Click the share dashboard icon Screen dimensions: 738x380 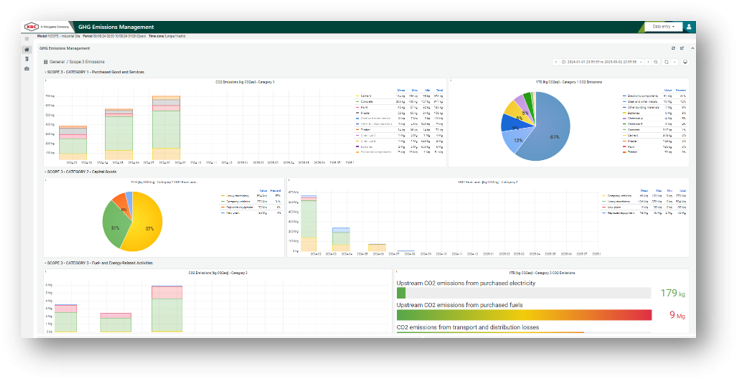click(x=682, y=48)
